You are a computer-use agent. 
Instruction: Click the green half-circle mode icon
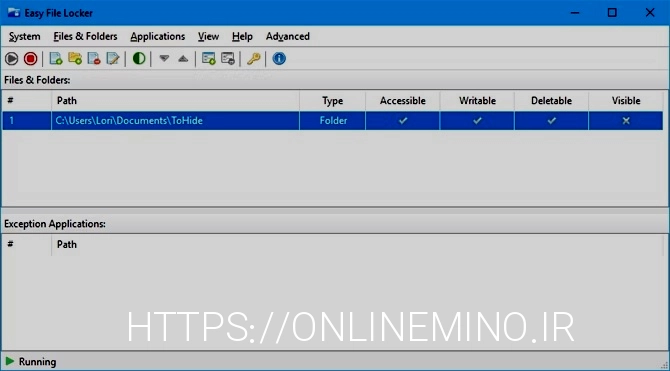pos(139,59)
